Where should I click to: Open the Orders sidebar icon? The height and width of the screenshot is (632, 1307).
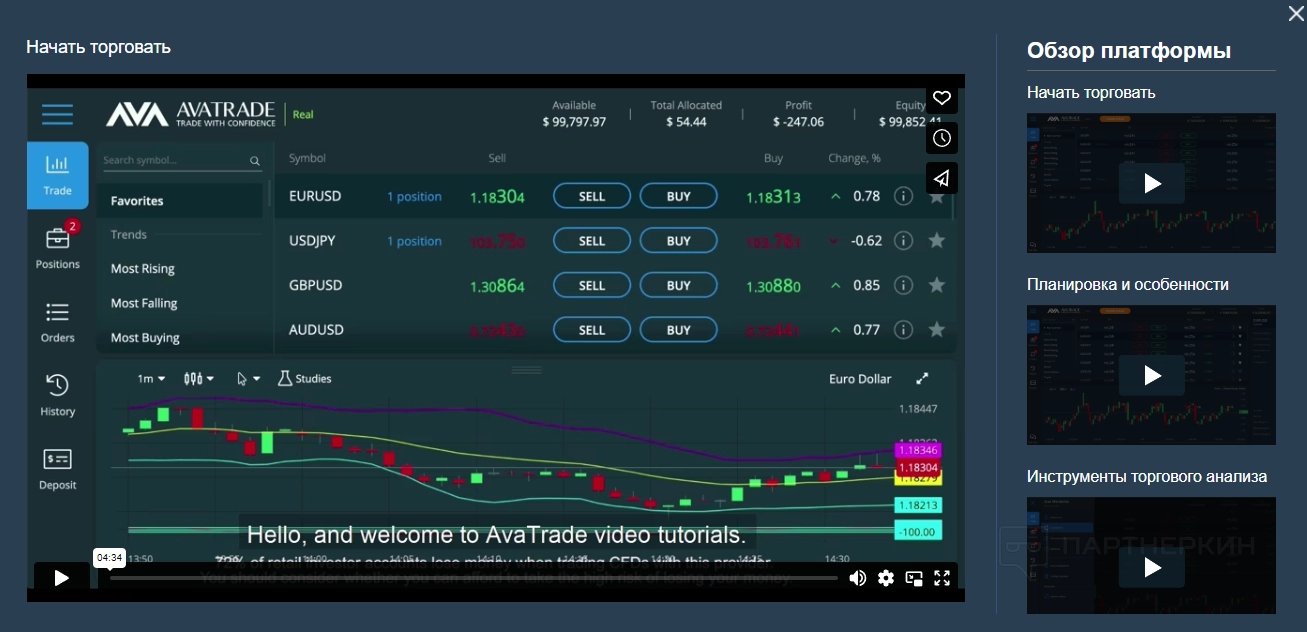(x=58, y=322)
